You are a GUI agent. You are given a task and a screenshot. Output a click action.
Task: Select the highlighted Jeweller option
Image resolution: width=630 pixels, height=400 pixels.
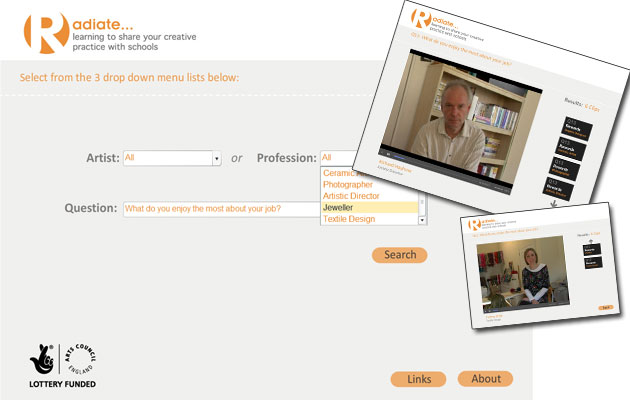pyautogui.click(x=370, y=207)
